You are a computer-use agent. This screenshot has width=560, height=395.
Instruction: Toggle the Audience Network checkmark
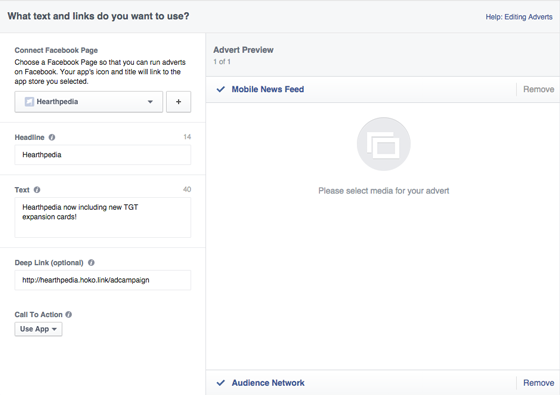[221, 382]
